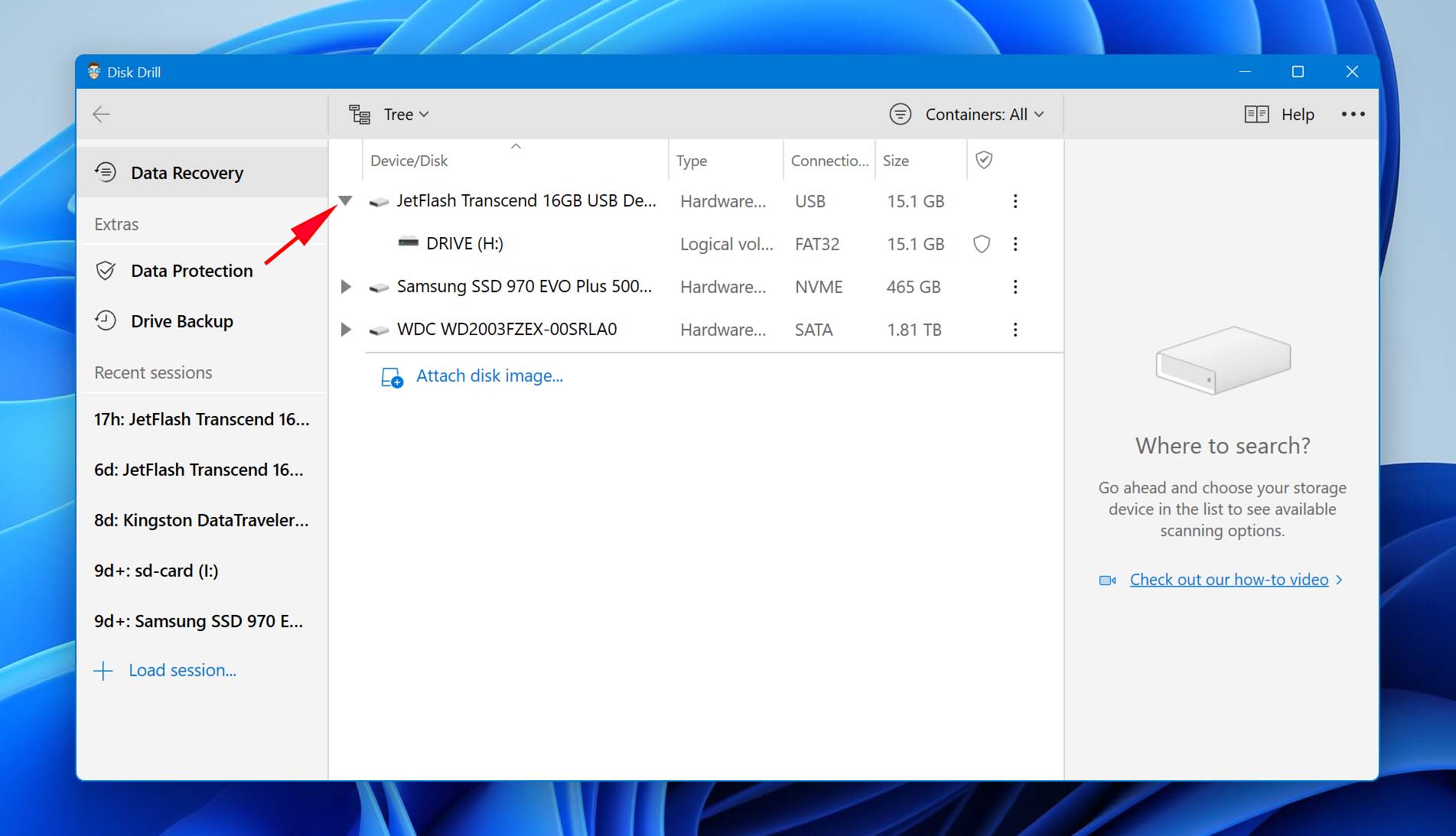
Task: Click the NVME connection cell
Action: (819, 287)
